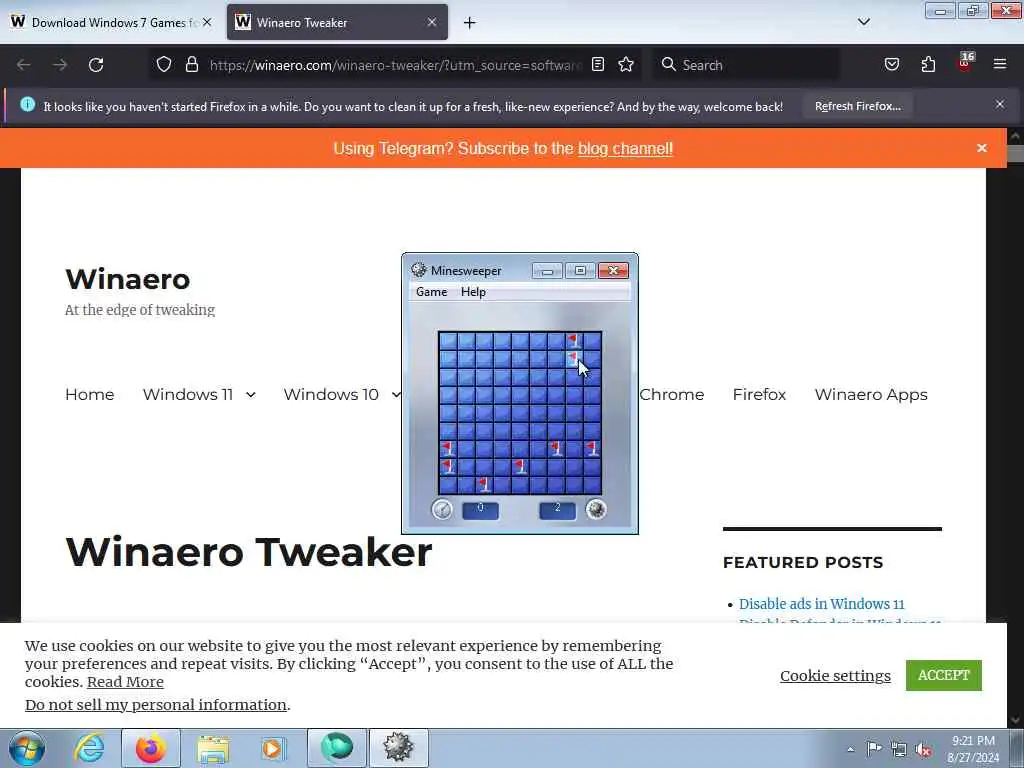
Task: Open the Extensions puzzle icon
Action: tap(928, 64)
